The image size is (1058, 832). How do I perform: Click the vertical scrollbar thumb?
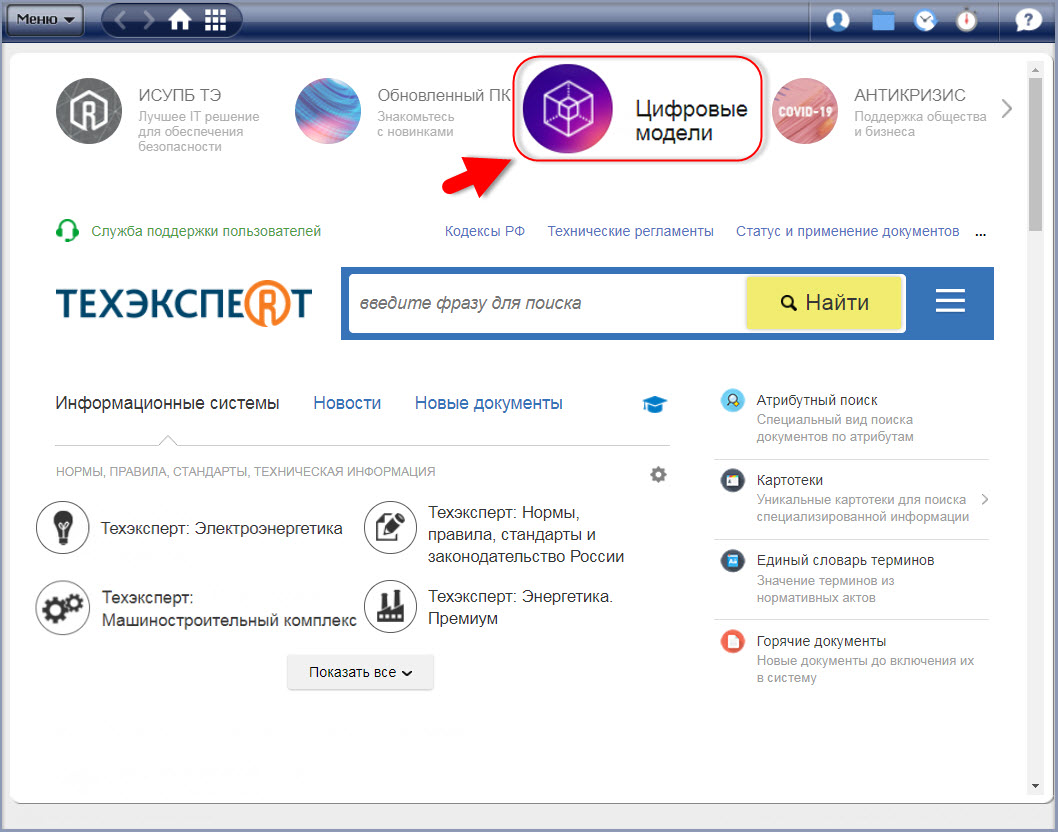coord(1035,155)
